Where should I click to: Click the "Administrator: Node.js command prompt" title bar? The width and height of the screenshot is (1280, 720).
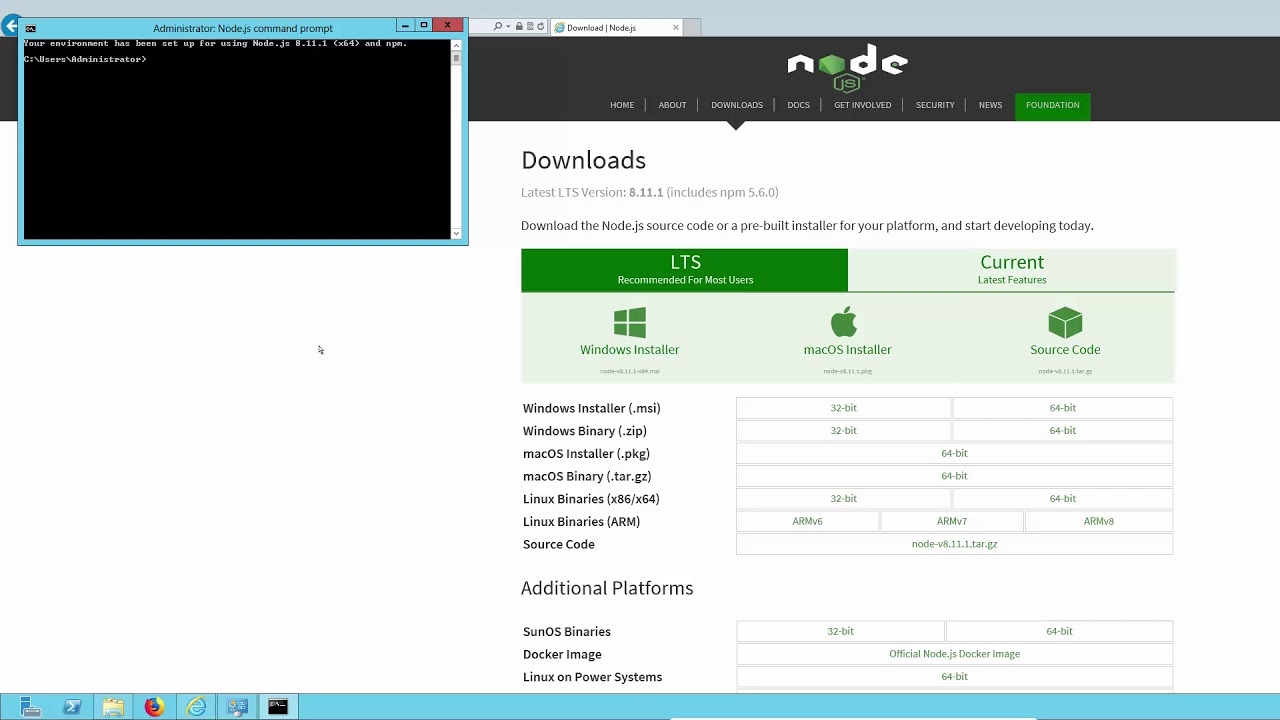tap(243, 28)
